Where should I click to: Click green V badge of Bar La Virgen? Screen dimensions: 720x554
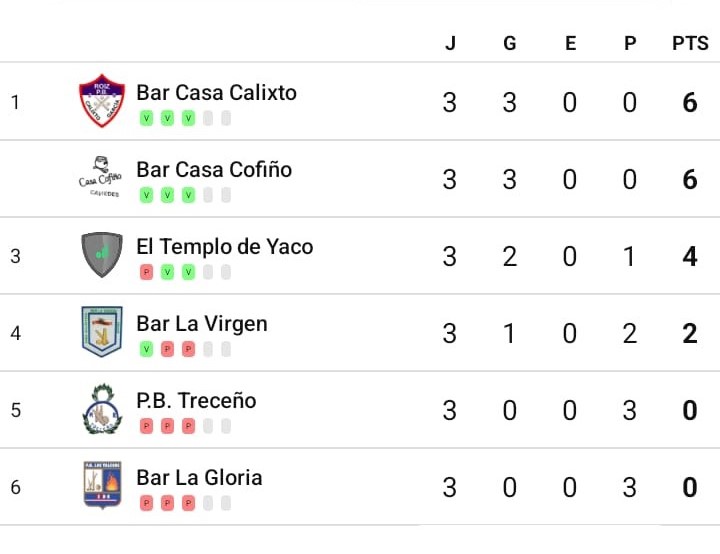point(146,350)
